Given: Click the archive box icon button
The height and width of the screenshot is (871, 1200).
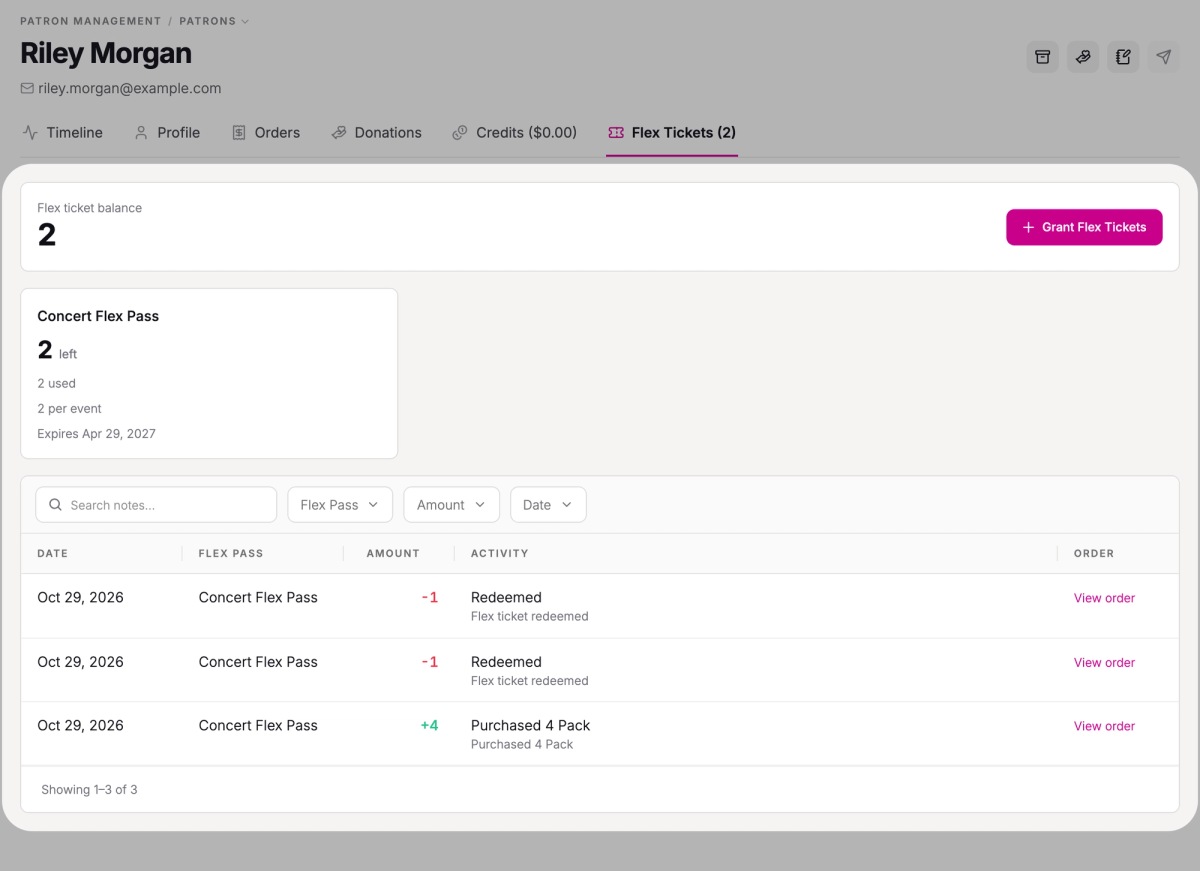Looking at the screenshot, I should coord(1043,57).
